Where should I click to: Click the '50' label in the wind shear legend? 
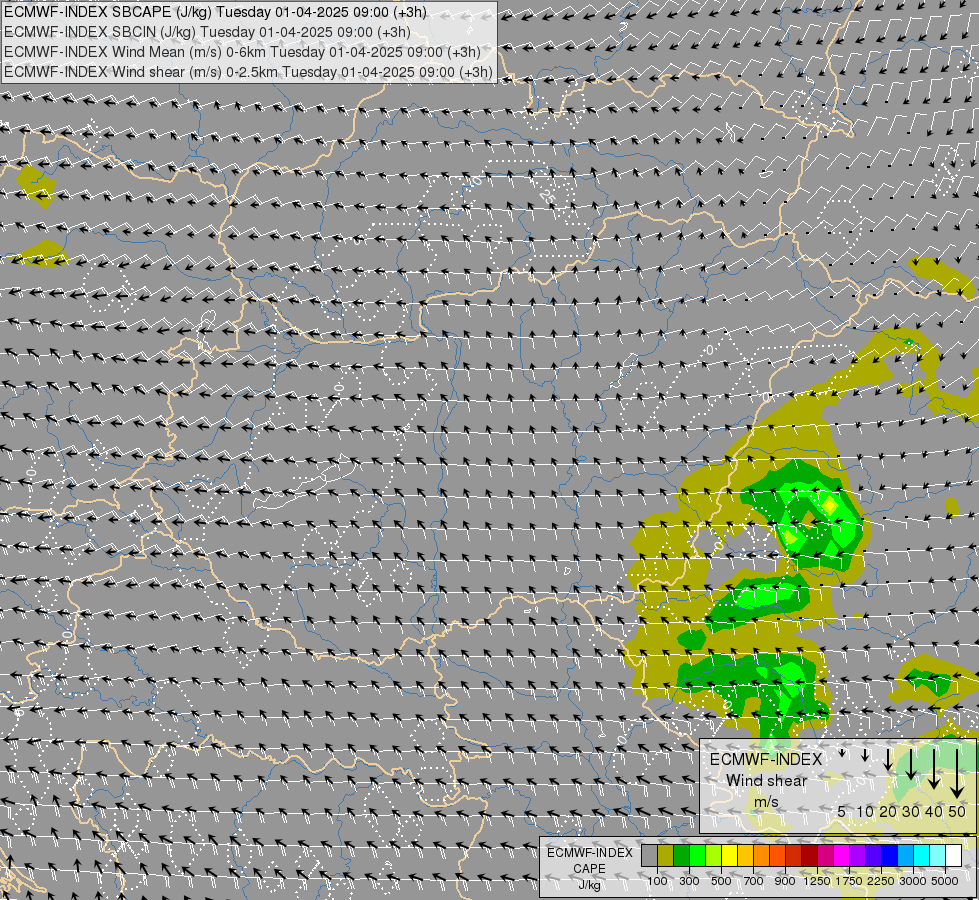957,811
